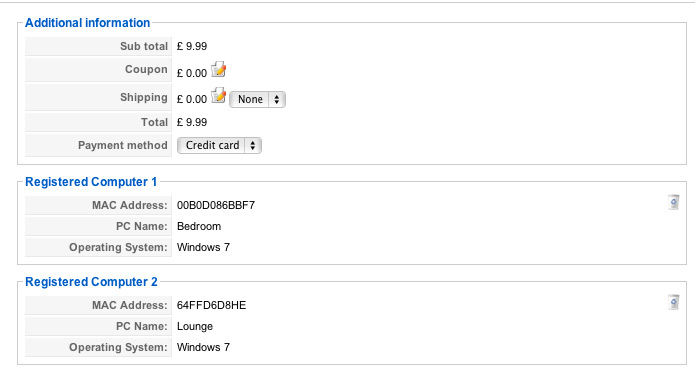Delete Registered Computer 1 with trash icon
The height and width of the screenshot is (388, 695).
coord(674,202)
